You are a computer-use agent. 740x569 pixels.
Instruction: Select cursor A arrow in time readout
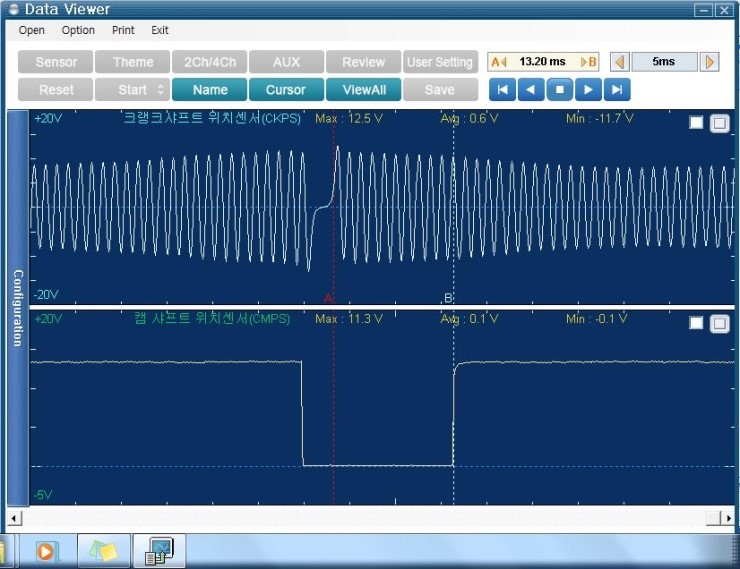[x=498, y=62]
